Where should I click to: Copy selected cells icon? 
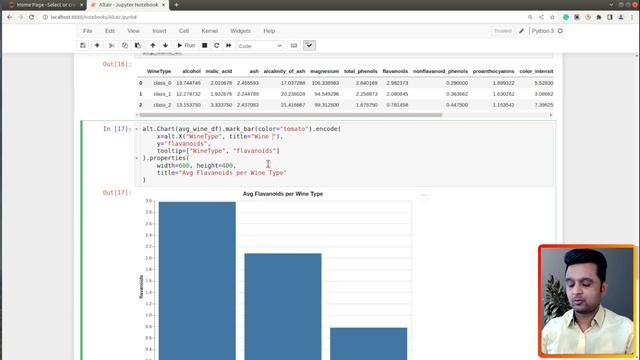(125, 46)
